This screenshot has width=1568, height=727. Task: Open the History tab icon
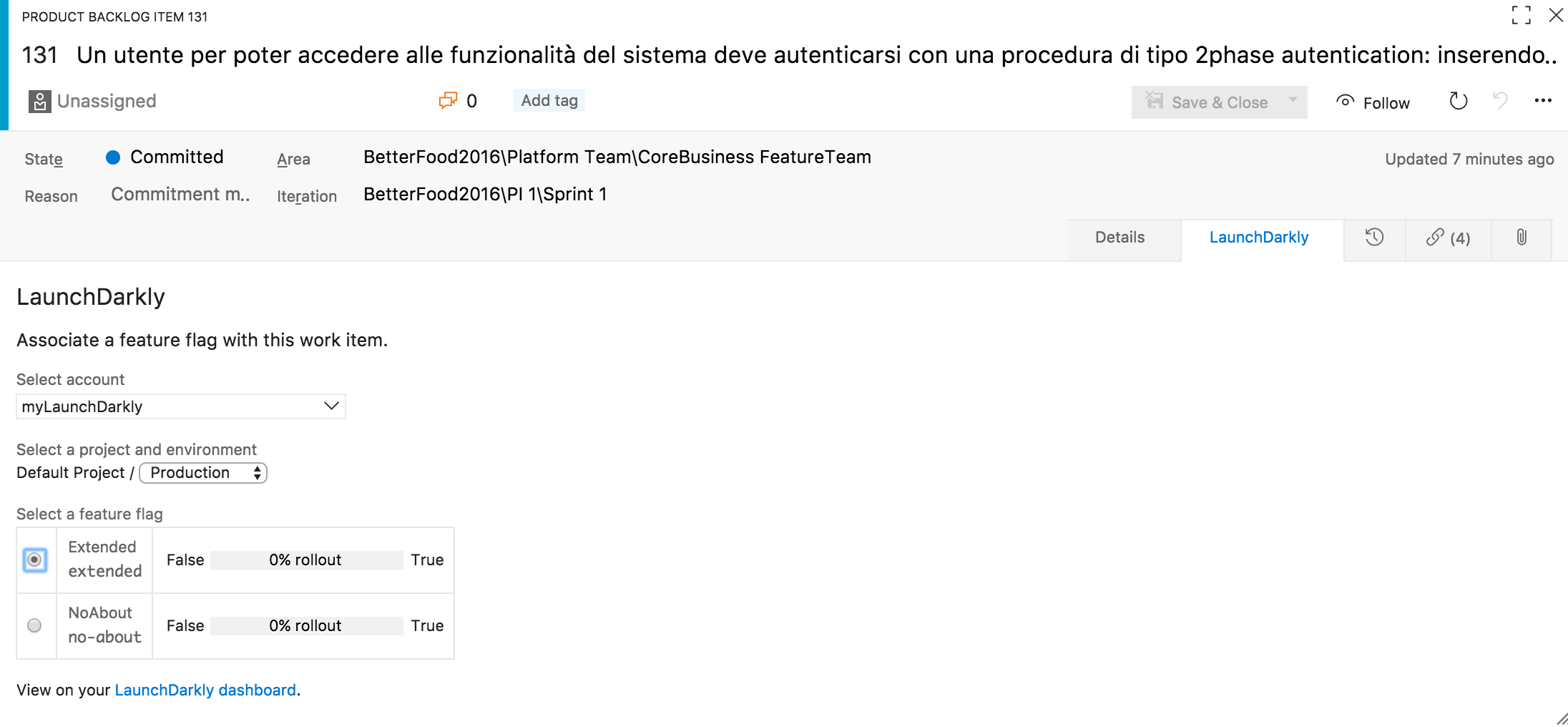(1374, 238)
